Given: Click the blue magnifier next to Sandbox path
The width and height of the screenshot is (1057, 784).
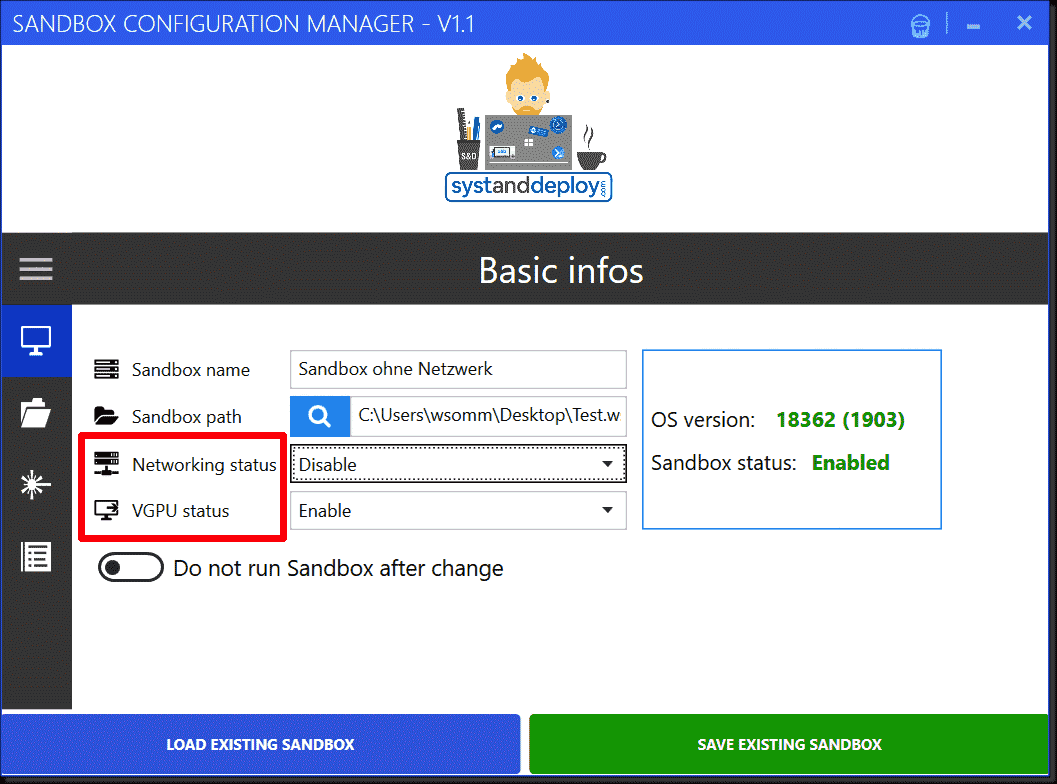Looking at the screenshot, I should tap(319, 416).
